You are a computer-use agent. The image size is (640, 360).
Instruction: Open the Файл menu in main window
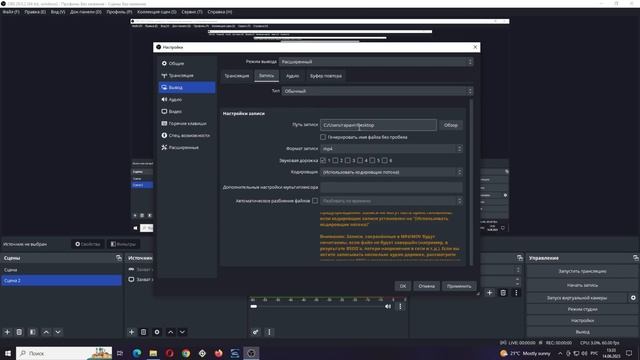pyautogui.click(x=11, y=12)
